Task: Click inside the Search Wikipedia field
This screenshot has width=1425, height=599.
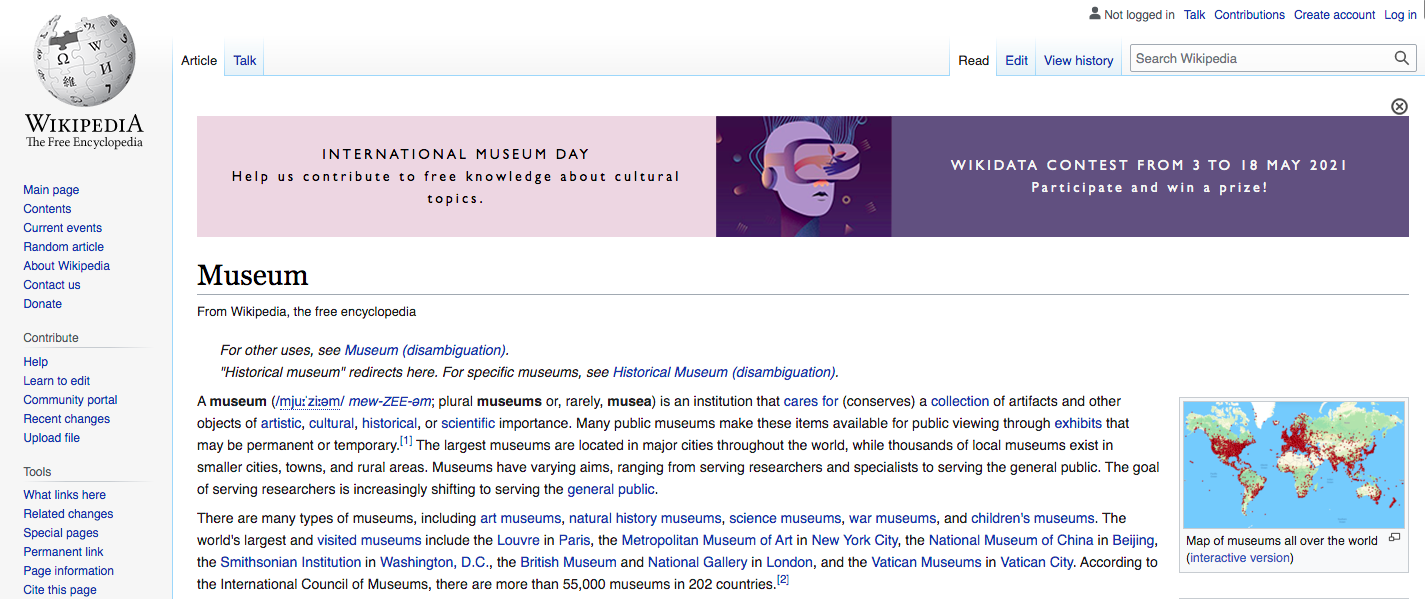Action: 1260,59
